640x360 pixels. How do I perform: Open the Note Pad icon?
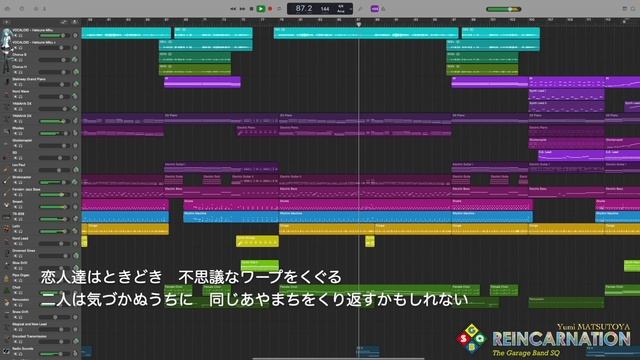pyautogui.click(x=624, y=9)
